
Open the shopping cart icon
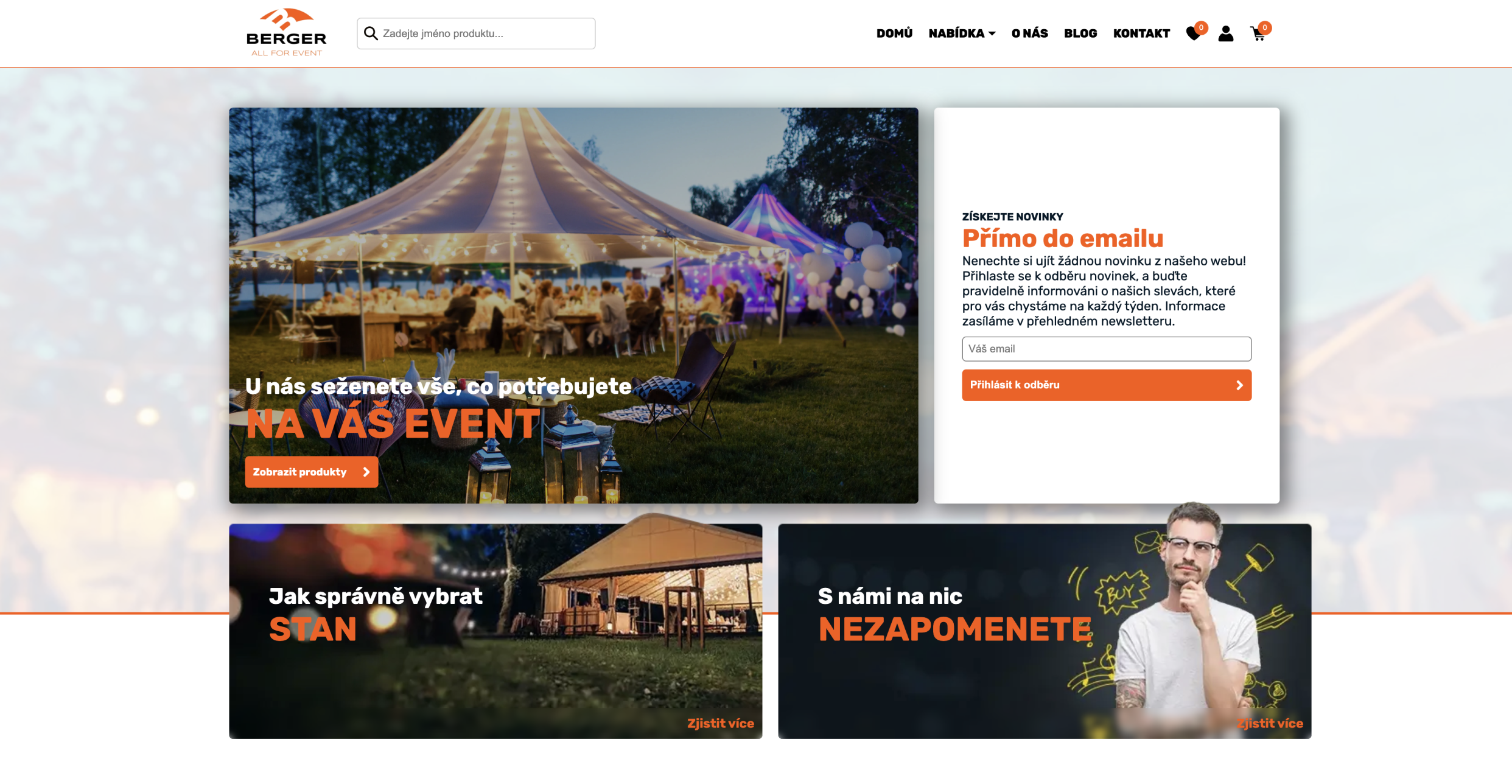tap(1258, 33)
